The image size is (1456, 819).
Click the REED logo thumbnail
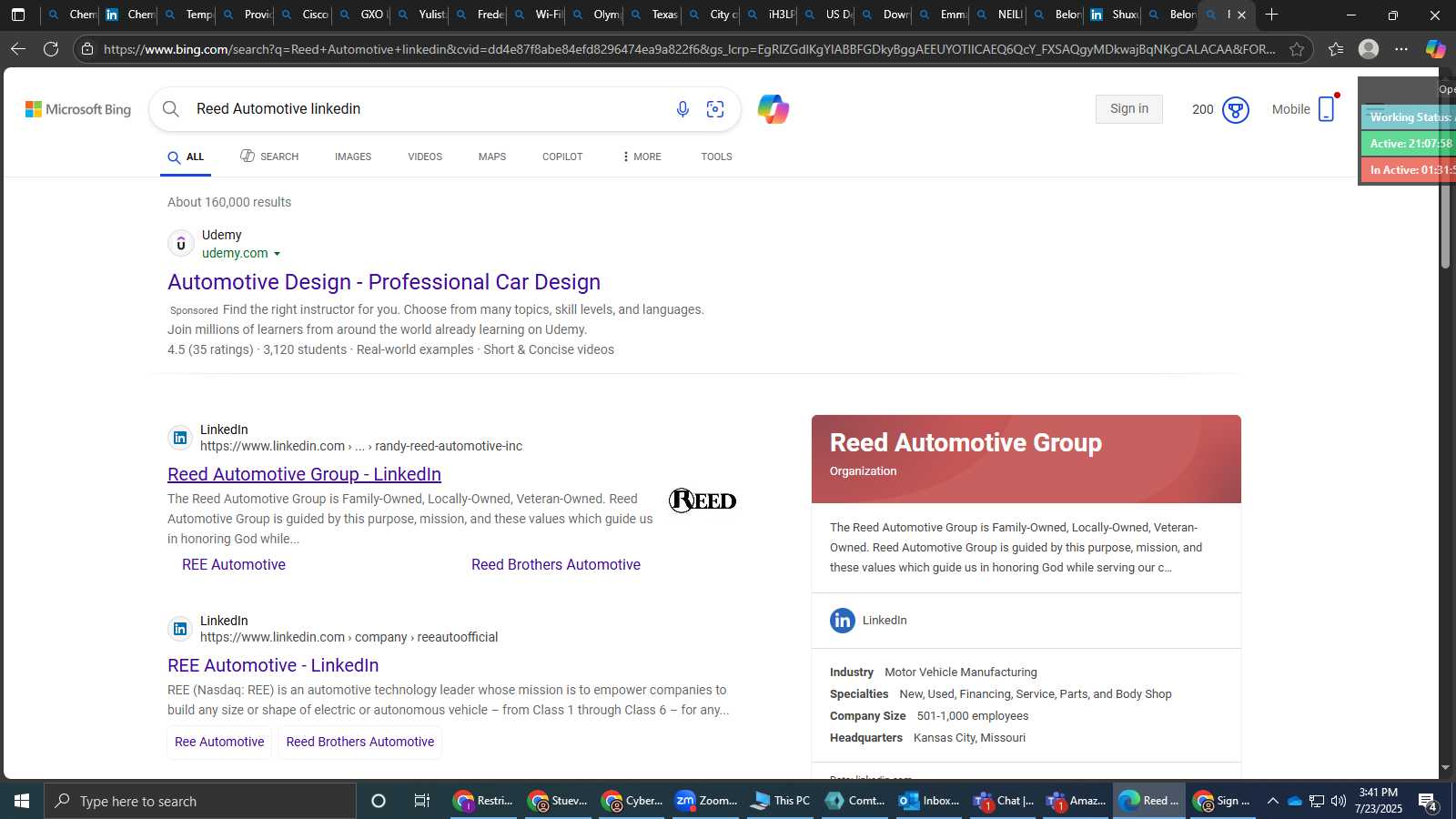pos(703,500)
